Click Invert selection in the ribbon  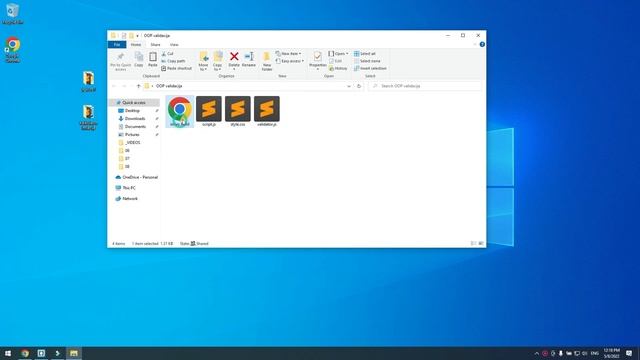point(370,68)
